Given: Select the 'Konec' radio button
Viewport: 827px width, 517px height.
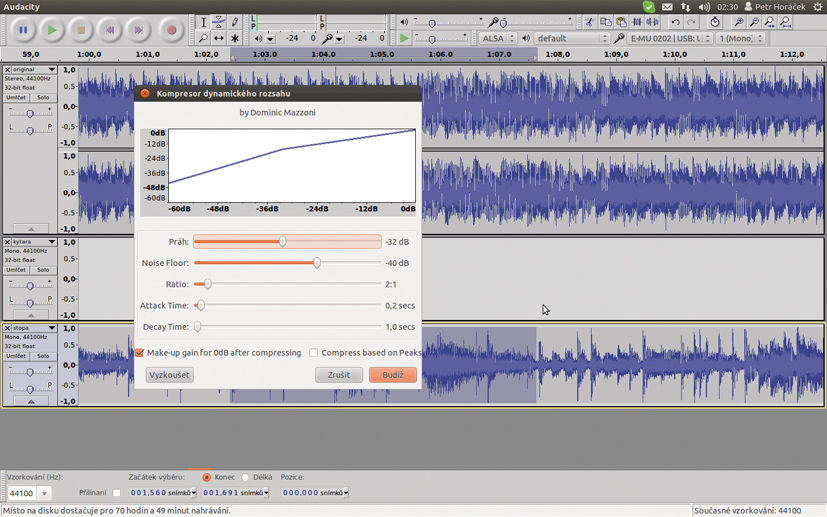Looking at the screenshot, I should 206,477.
